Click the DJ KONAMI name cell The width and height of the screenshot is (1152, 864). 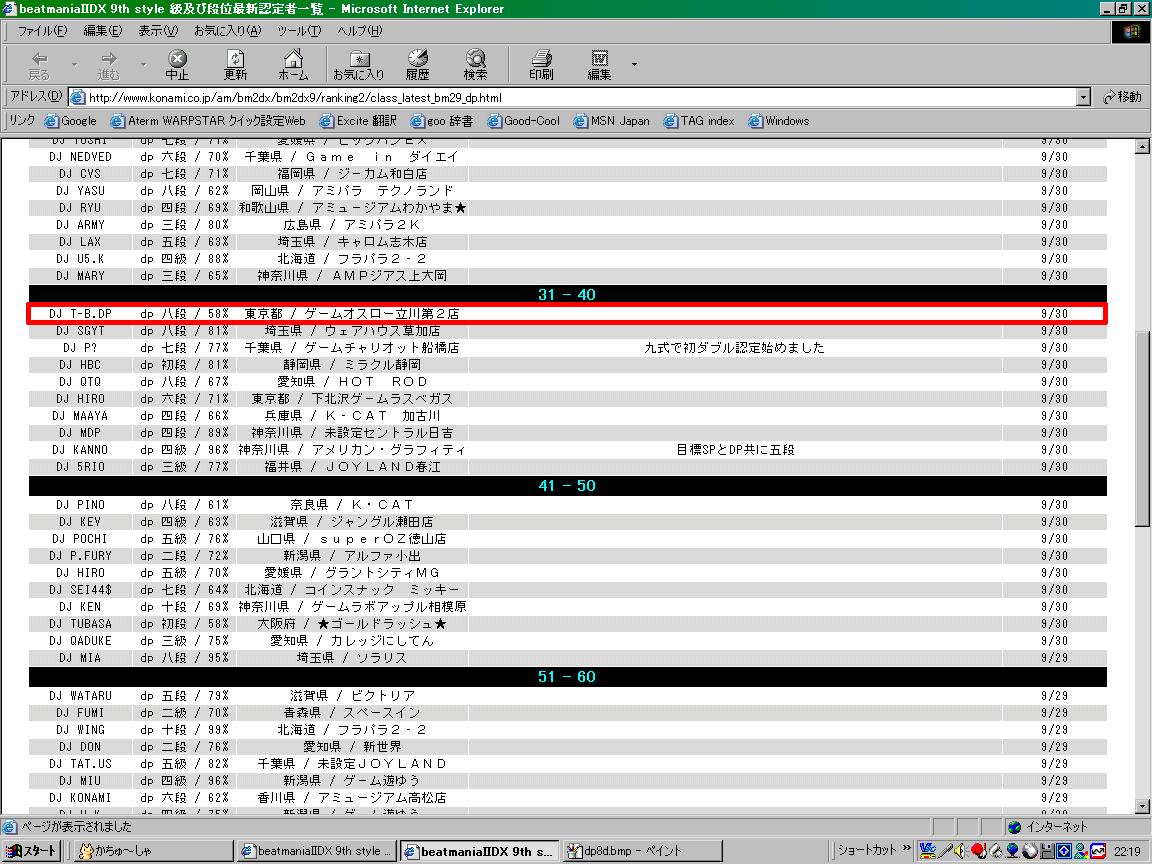pos(80,797)
